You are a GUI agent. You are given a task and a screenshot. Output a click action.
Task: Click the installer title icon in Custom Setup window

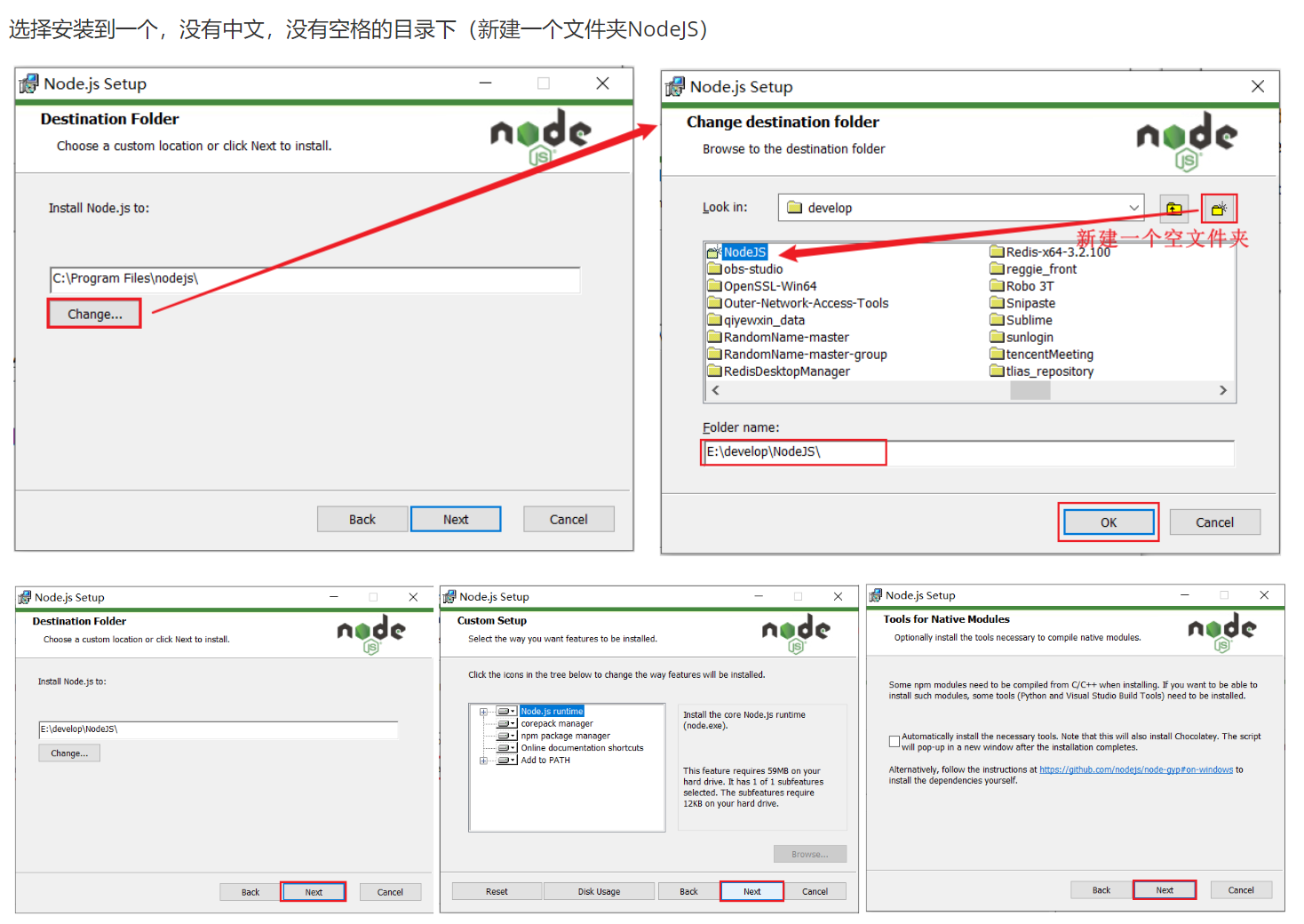(449, 596)
